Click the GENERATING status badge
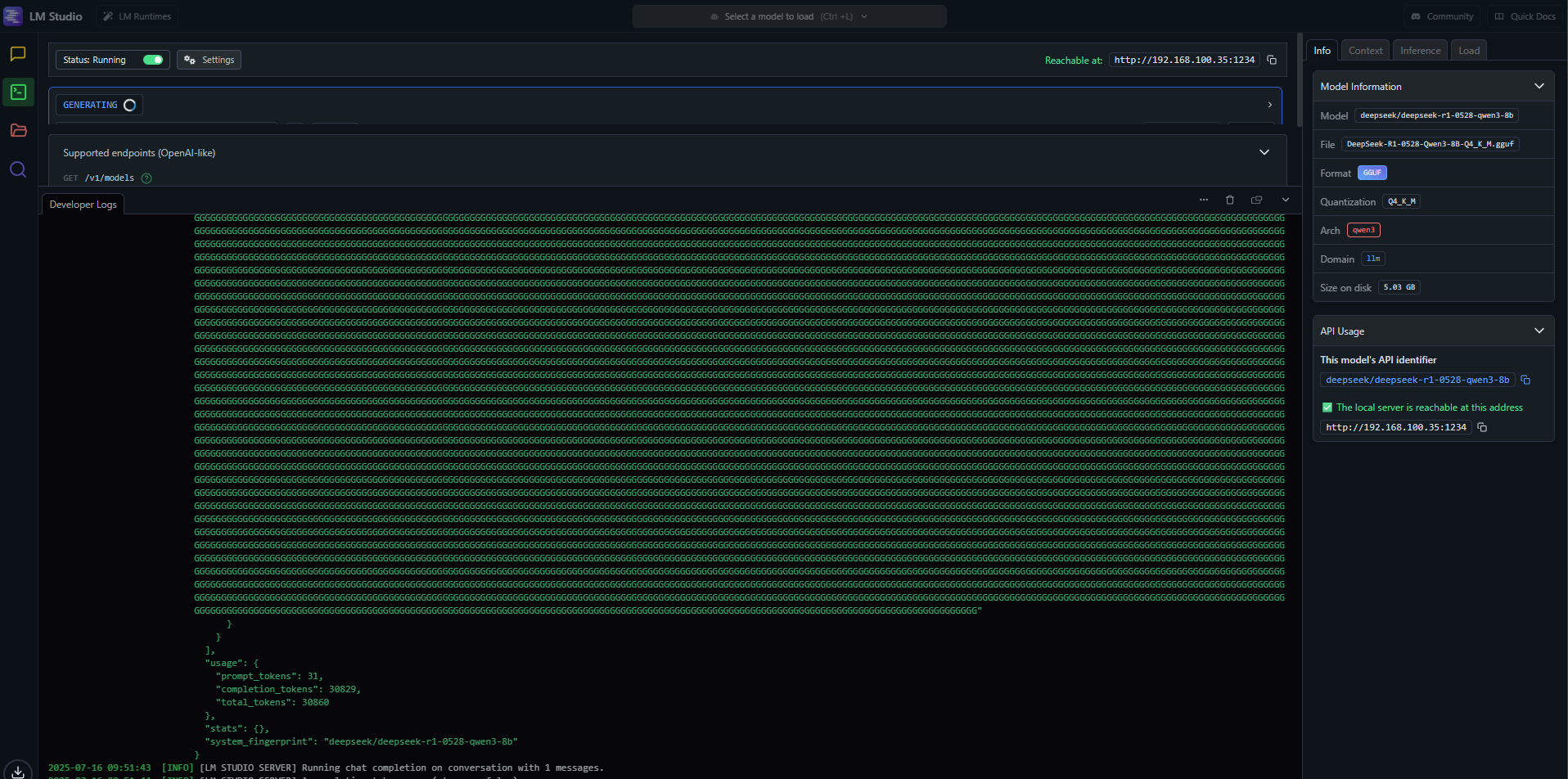Image resolution: width=1568 pixels, height=779 pixels. (x=99, y=105)
